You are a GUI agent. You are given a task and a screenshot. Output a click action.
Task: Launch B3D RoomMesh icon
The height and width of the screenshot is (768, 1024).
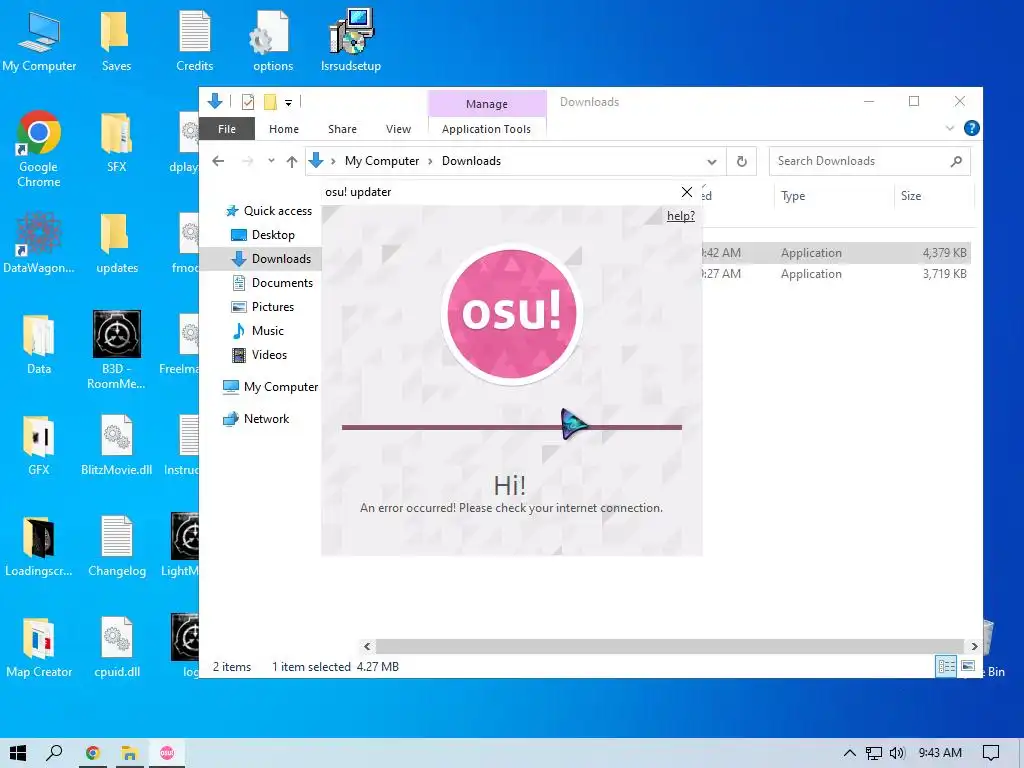116,350
